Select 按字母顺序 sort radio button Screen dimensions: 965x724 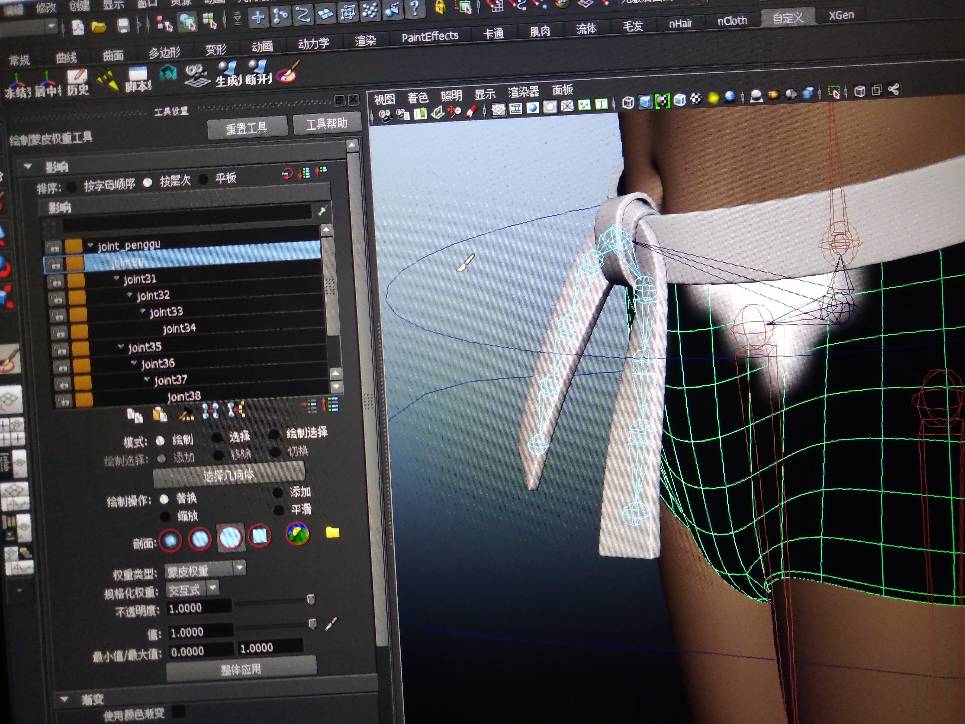click(x=72, y=186)
